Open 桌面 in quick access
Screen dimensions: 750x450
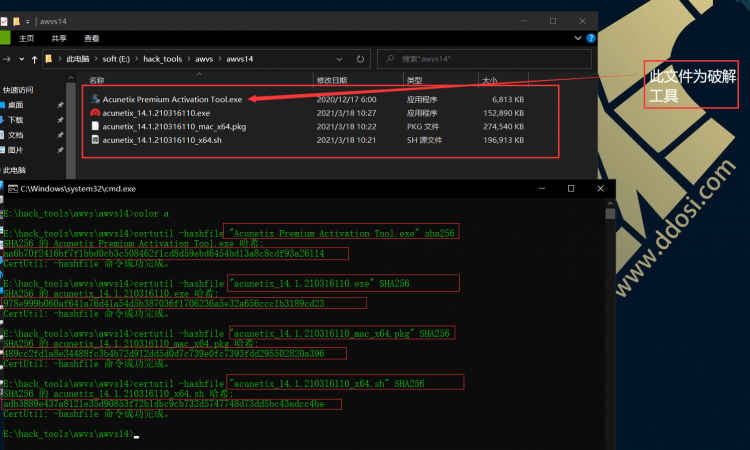coord(16,105)
